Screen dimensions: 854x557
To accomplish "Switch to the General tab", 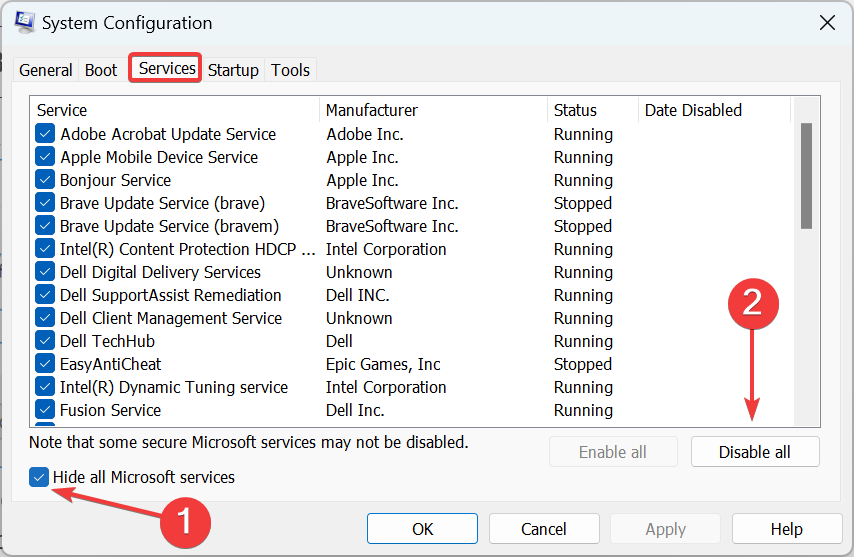I will click(46, 70).
